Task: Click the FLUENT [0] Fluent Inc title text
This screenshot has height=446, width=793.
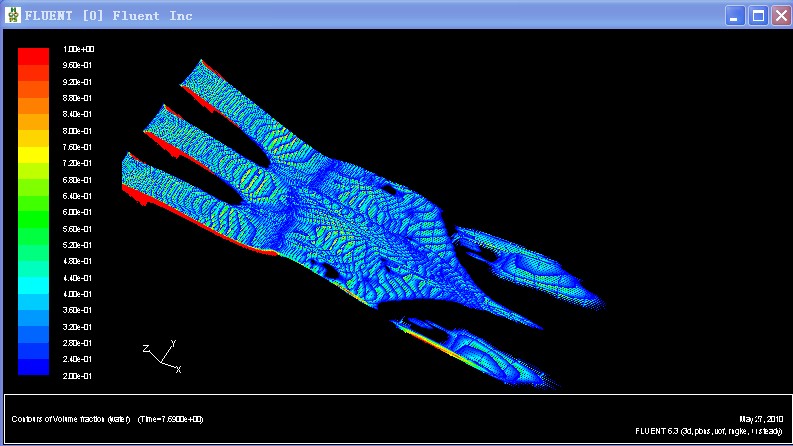Action: [x=108, y=15]
